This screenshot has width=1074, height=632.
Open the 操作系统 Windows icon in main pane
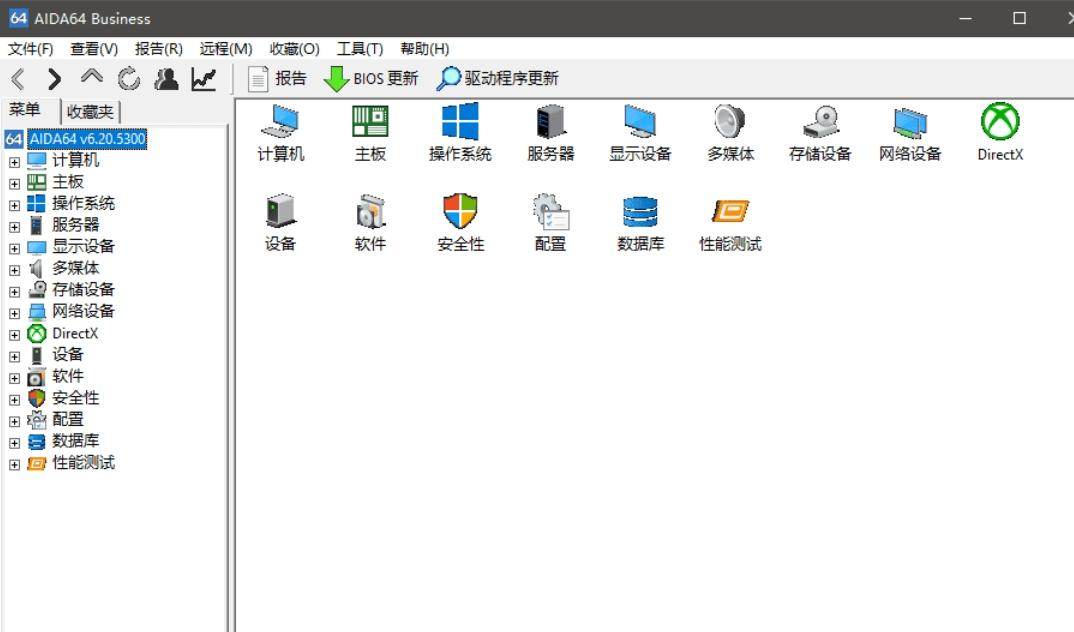tap(460, 134)
